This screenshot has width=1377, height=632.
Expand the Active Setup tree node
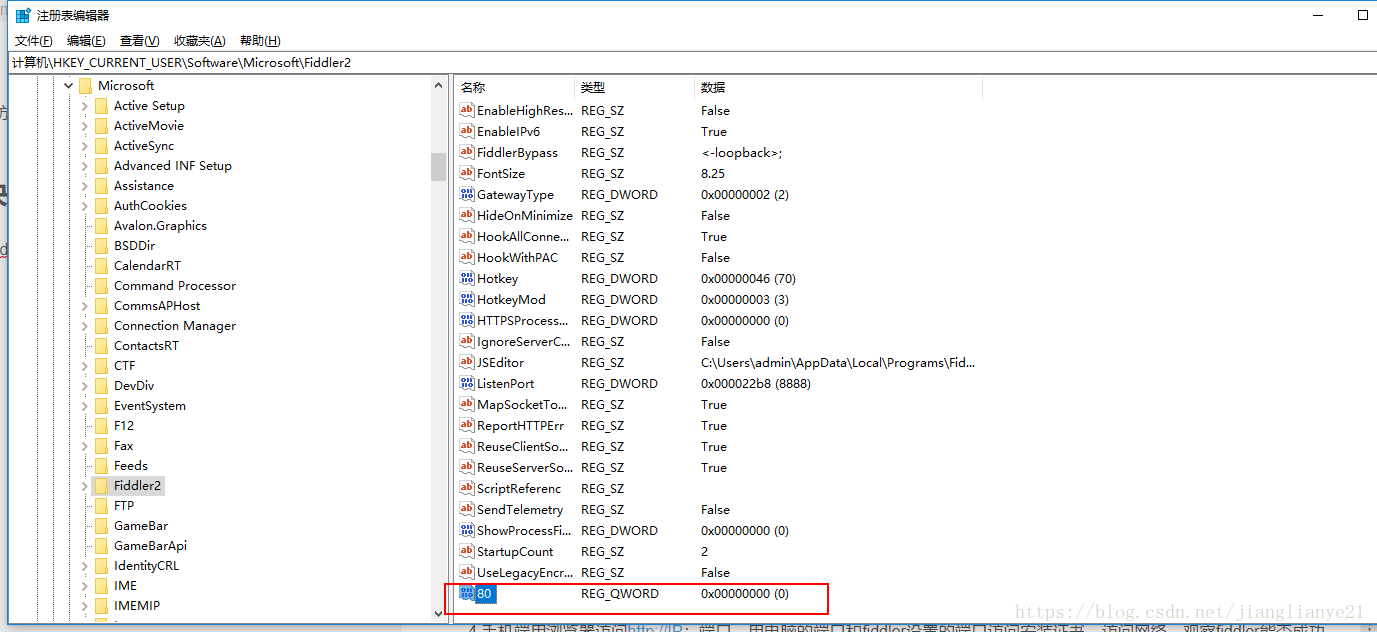point(85,105)
